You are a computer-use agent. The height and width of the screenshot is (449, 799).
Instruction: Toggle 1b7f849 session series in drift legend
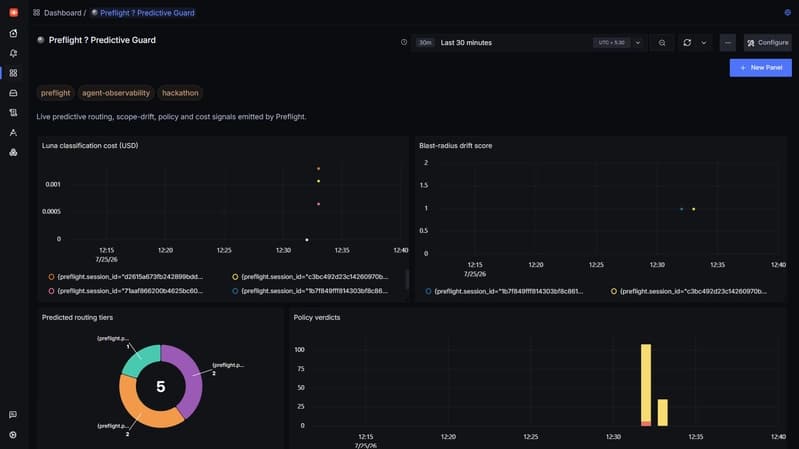(x=504, y=292)
